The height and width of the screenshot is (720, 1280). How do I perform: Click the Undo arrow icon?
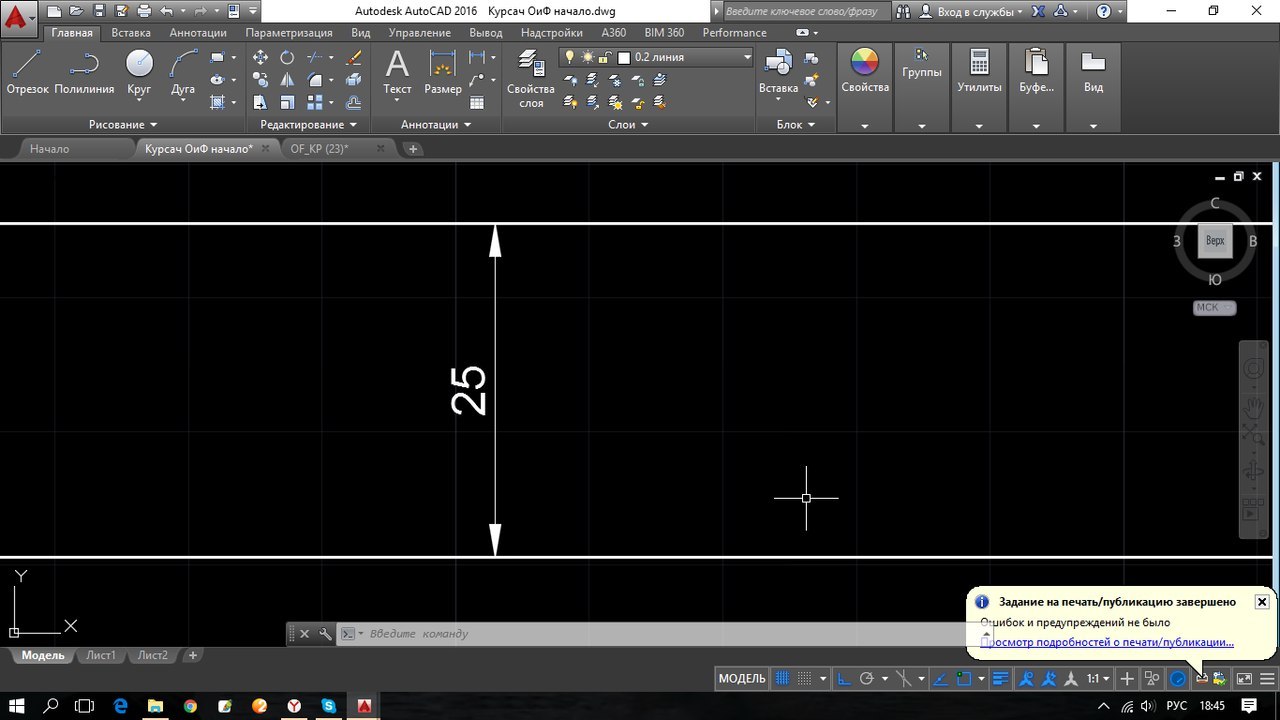166,12
